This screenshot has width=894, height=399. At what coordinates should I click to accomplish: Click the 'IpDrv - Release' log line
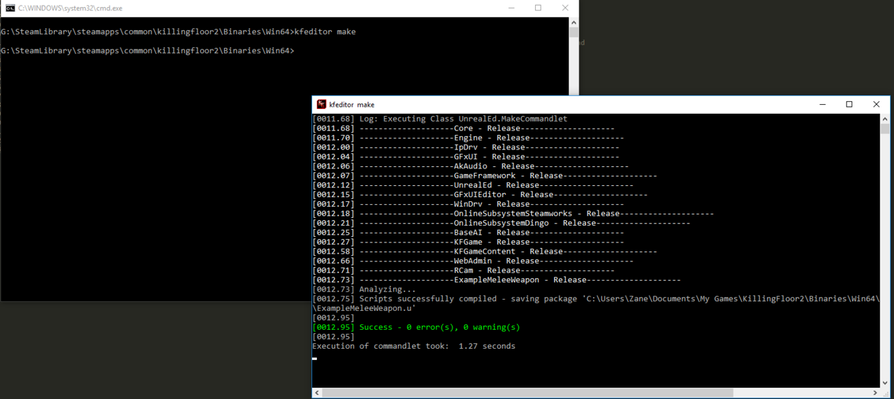(x=466, y=147)
